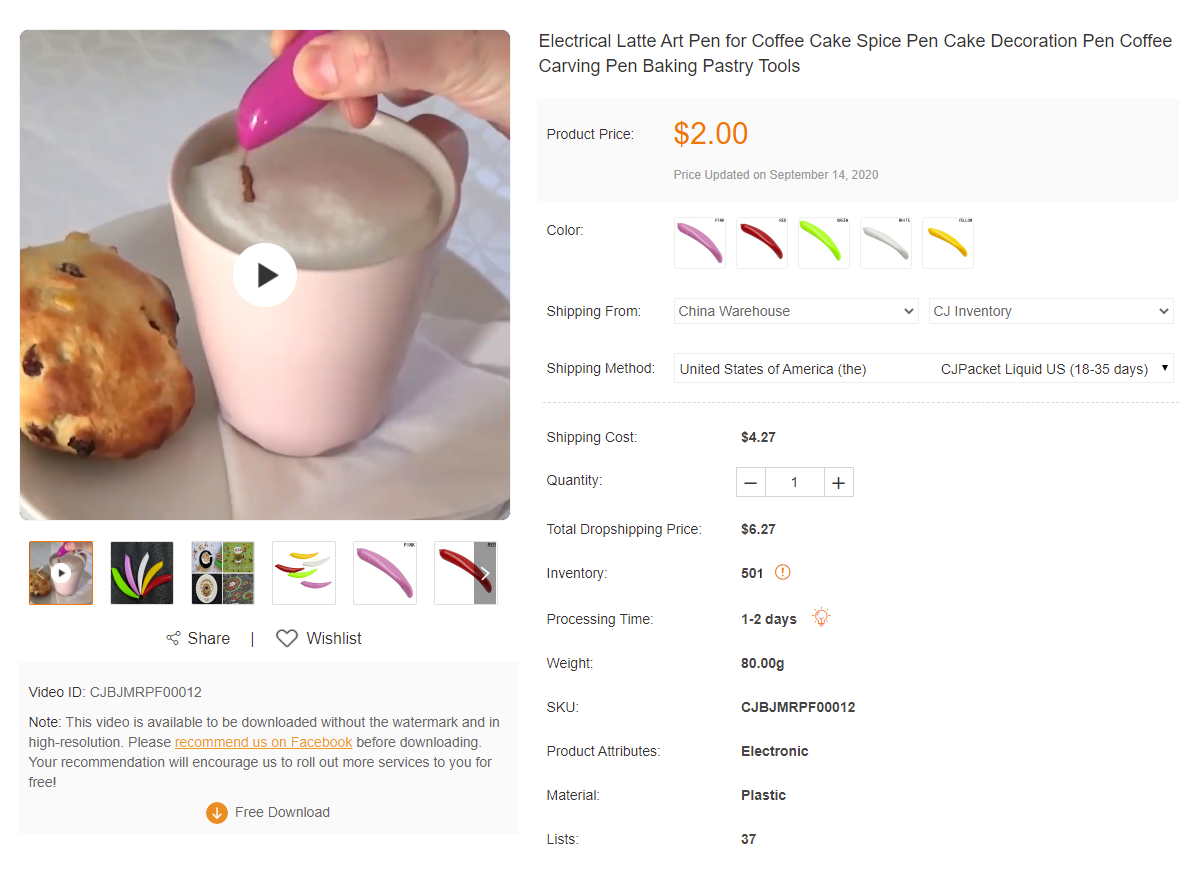Open the Shipping Method dropdown
Screen dimensions: 1197x873
(923, 369)
